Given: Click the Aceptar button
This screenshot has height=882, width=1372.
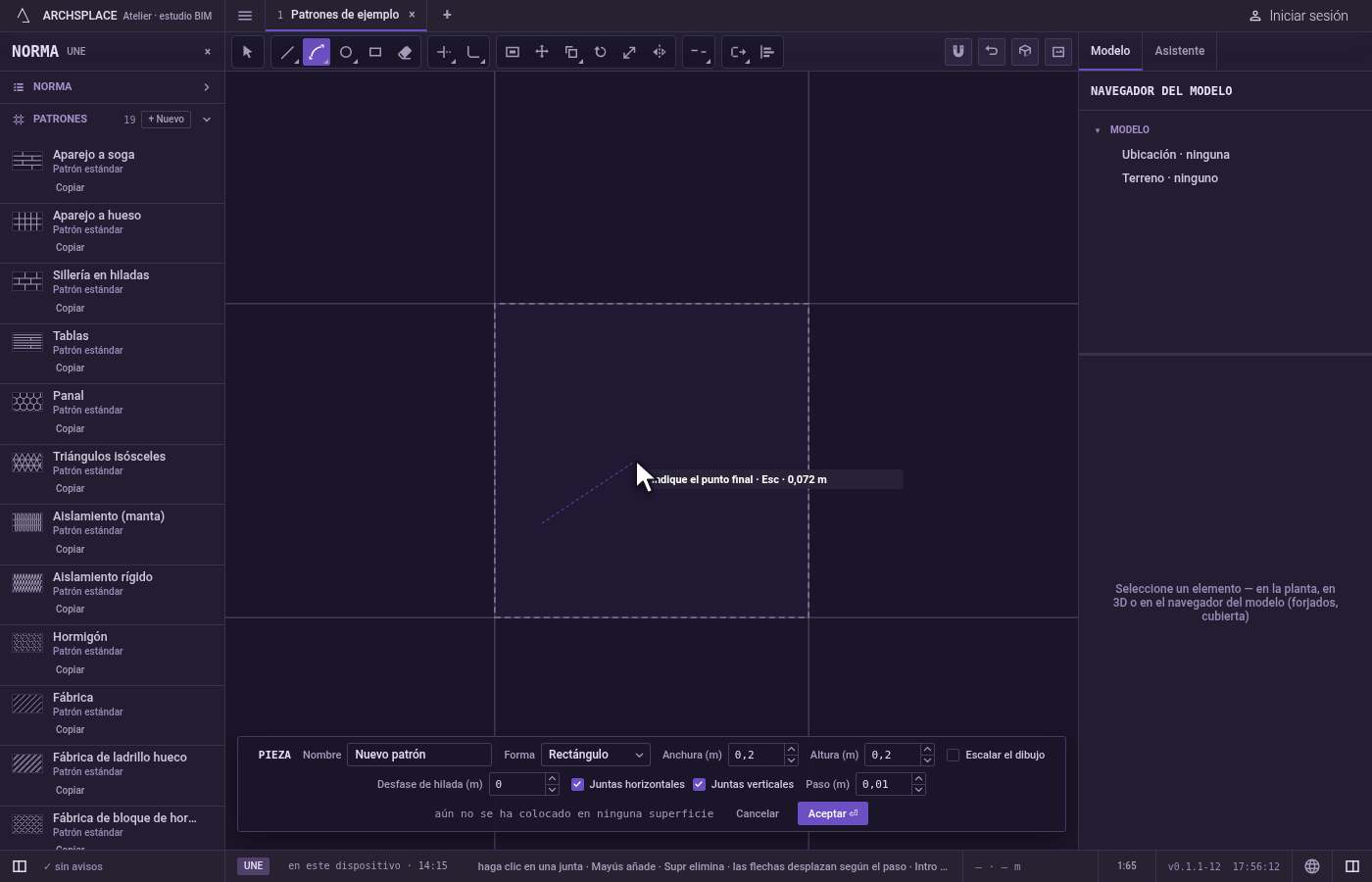Looking at the screenshot, I should point(833,813).
